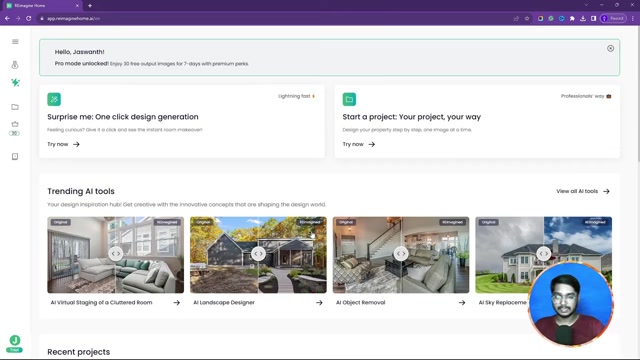Open browser downloads icon
This screenshot has height=360, width=640.
click(583, 18)
